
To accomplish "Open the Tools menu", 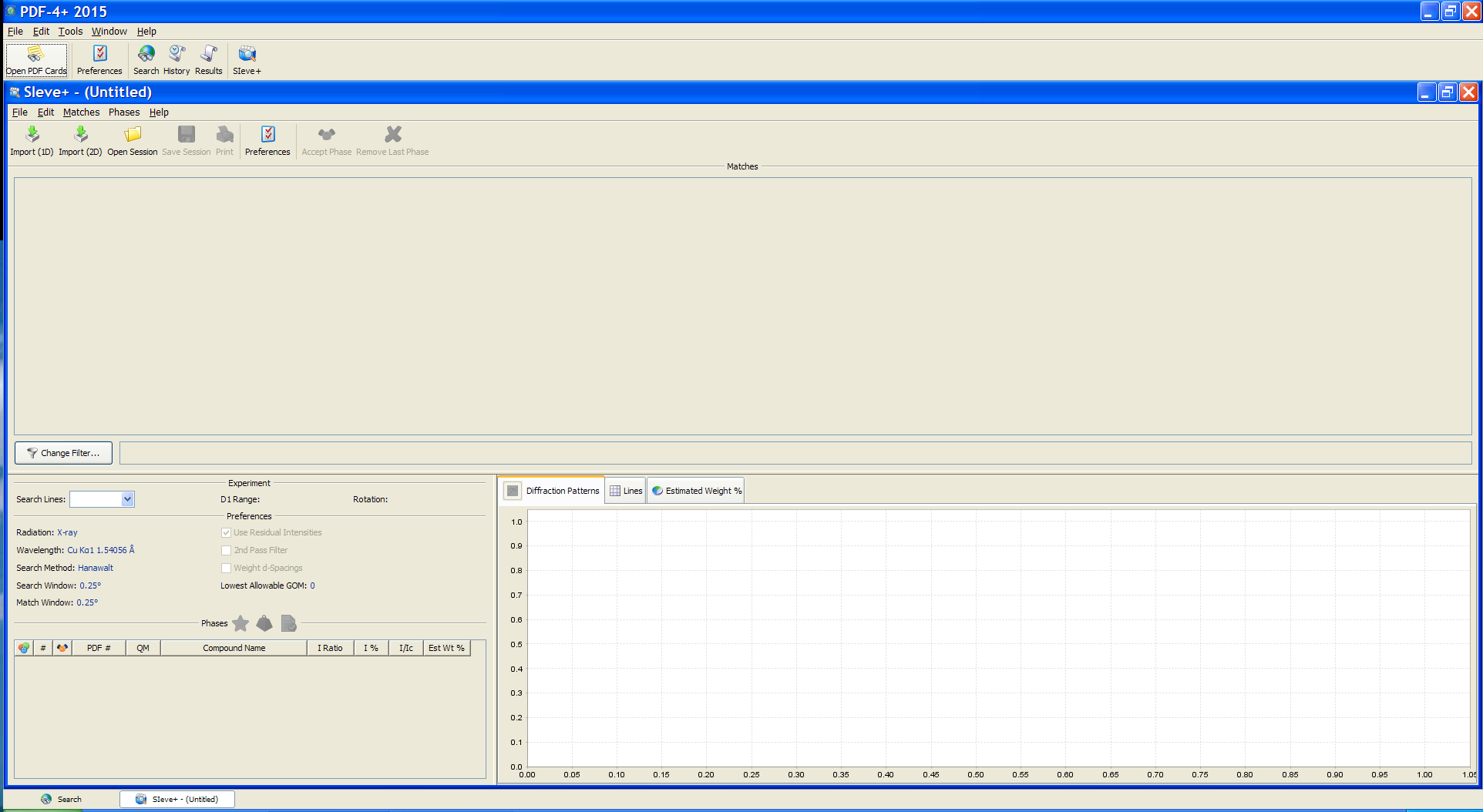I will tap(70, 32).
